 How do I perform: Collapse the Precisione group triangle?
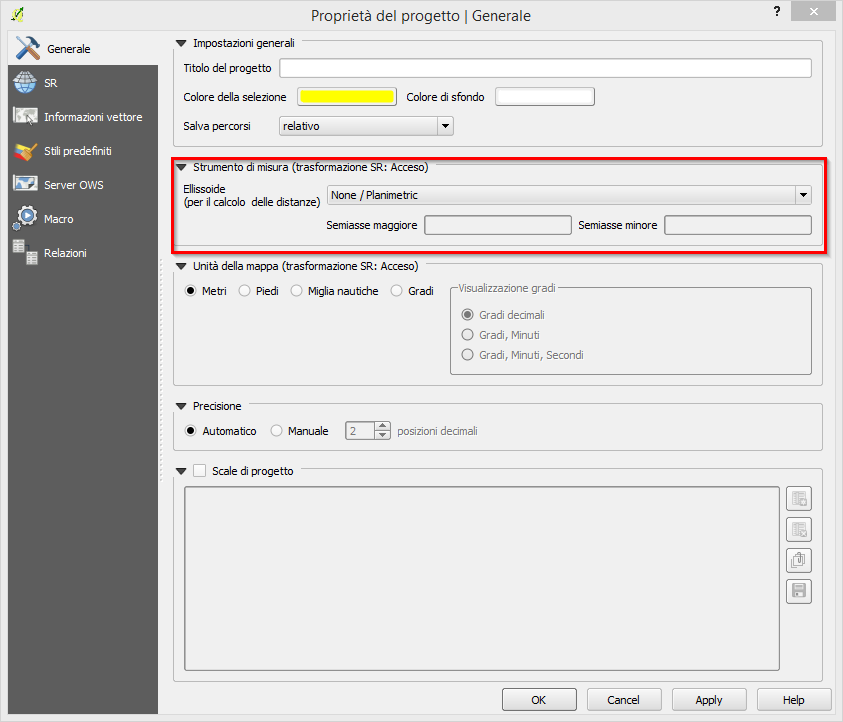181,407
